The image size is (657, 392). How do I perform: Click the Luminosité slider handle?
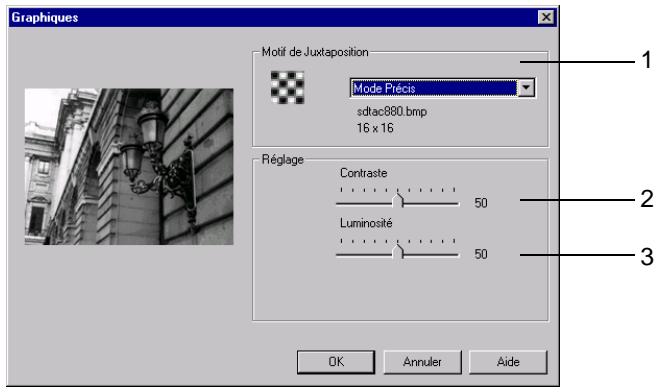point(398,252)
